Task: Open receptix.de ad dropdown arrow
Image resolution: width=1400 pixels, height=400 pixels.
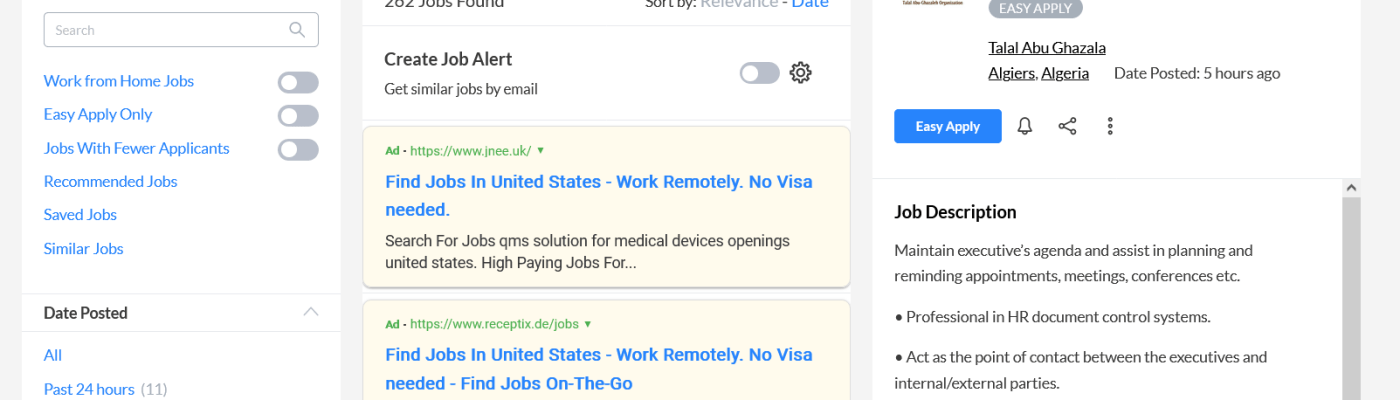Action: (x=588, y=324)
